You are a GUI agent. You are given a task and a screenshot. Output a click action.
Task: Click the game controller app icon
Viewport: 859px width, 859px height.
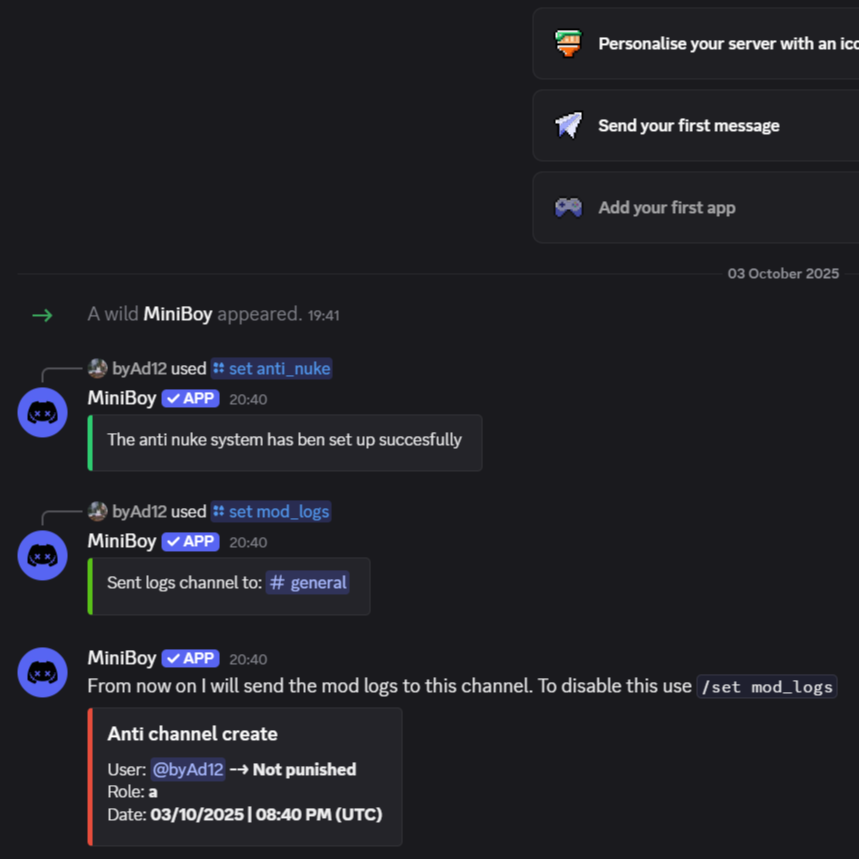(568, 208)
